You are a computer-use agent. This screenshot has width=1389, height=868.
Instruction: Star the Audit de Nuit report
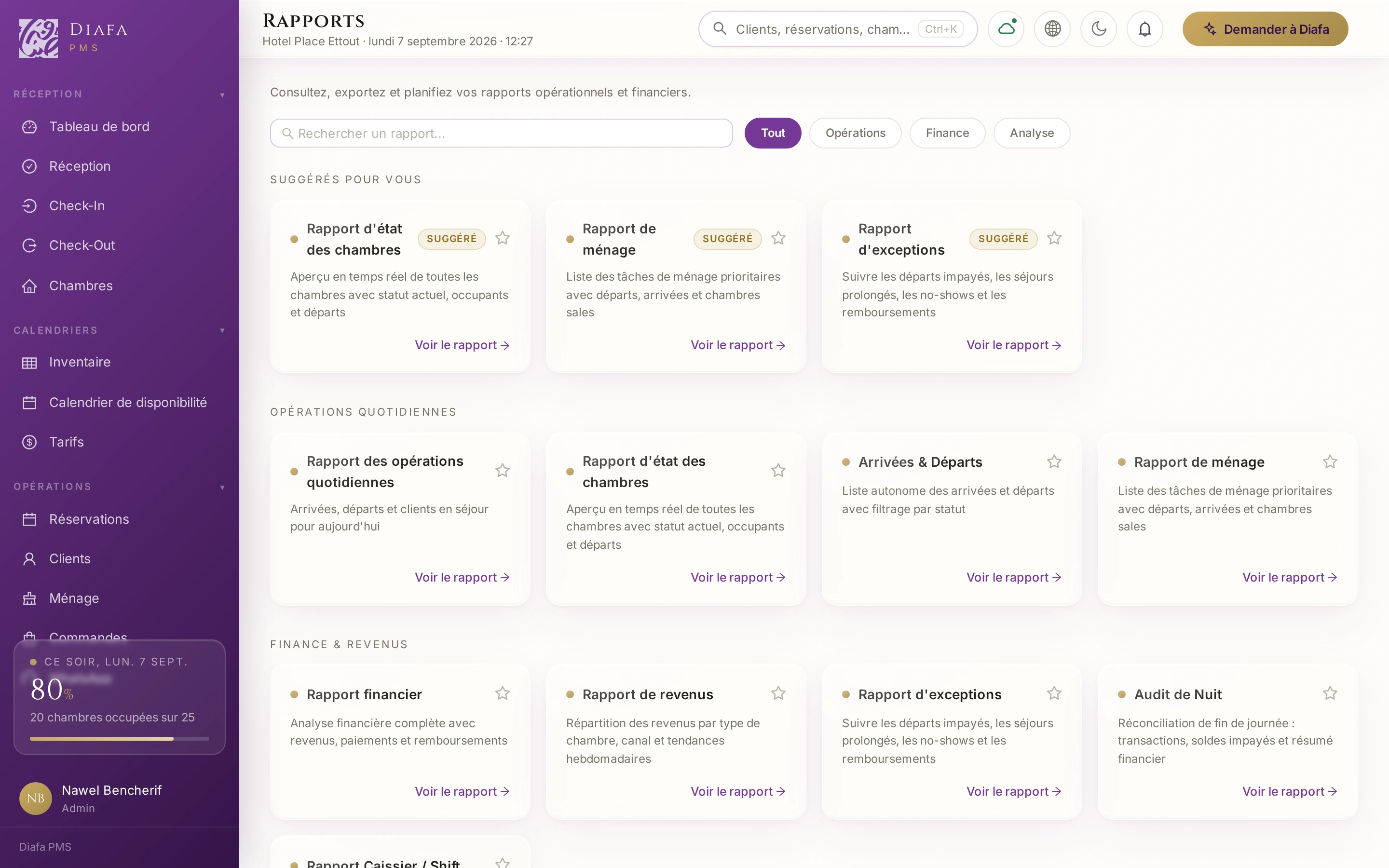(x=1330, y=693)
